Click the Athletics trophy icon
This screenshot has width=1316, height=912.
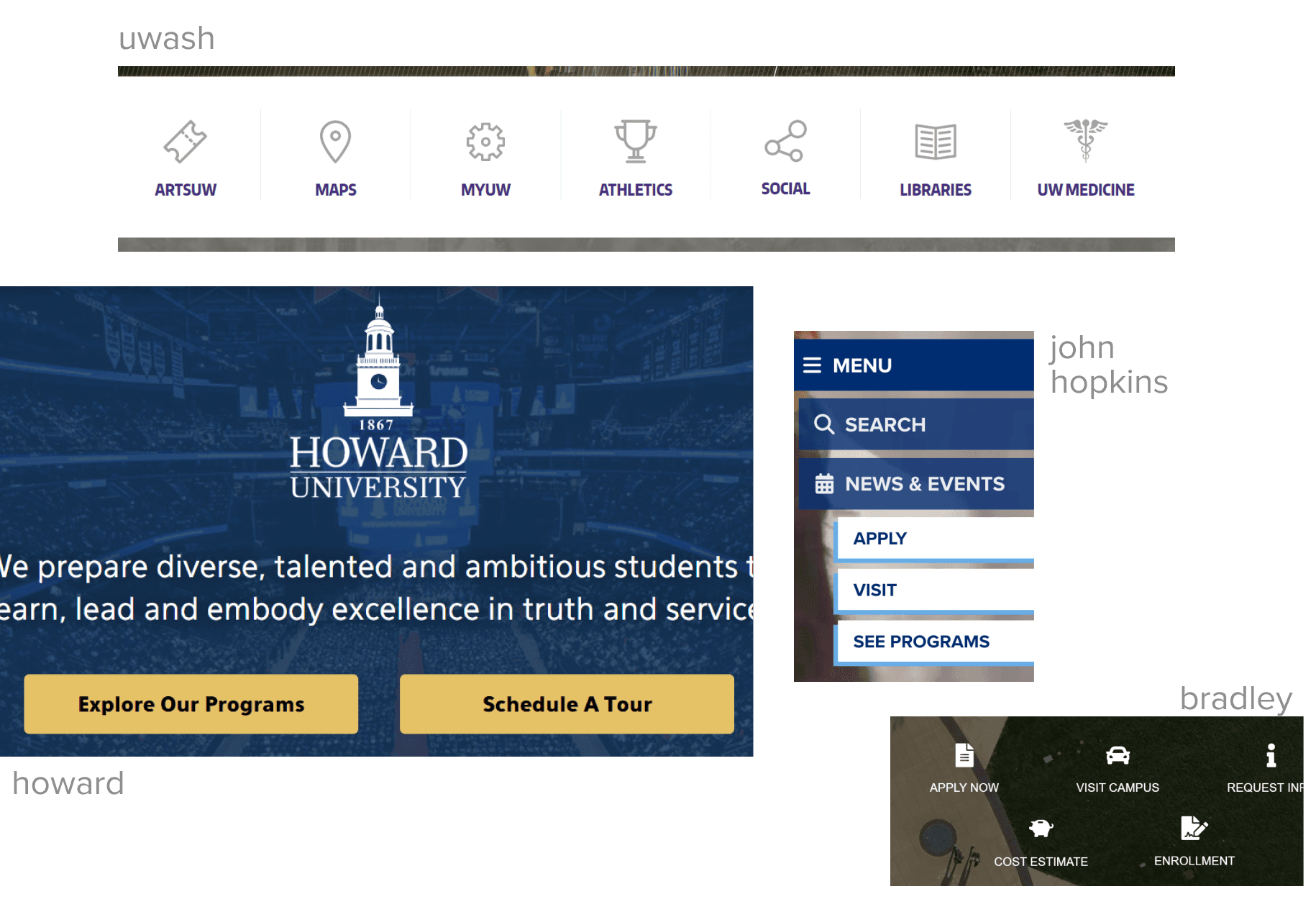(x=636, y=141)
